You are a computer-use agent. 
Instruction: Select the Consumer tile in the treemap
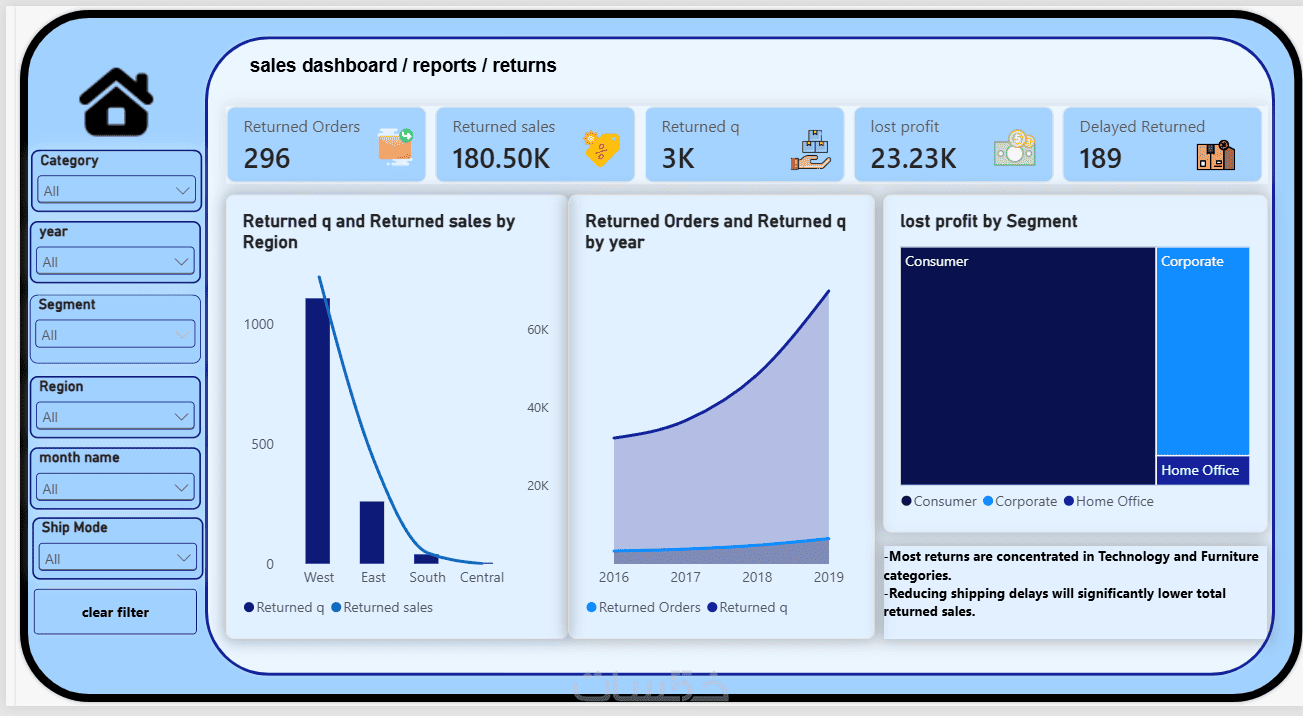click(x=1028, y=366)
